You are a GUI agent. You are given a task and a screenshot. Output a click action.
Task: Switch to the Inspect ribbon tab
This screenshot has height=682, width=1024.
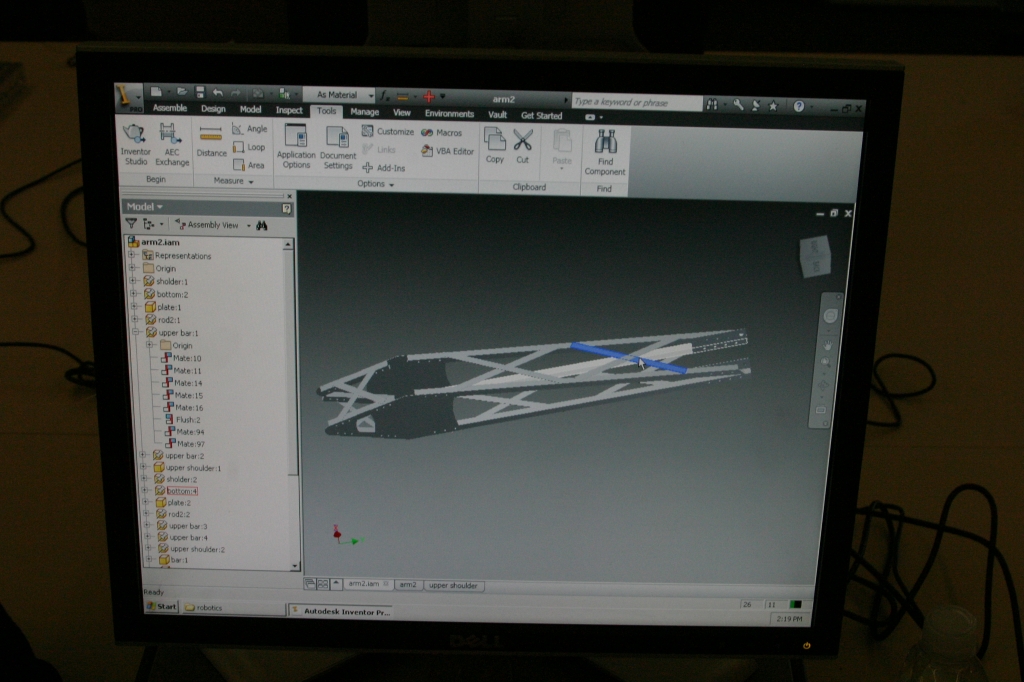coord(289,110)
